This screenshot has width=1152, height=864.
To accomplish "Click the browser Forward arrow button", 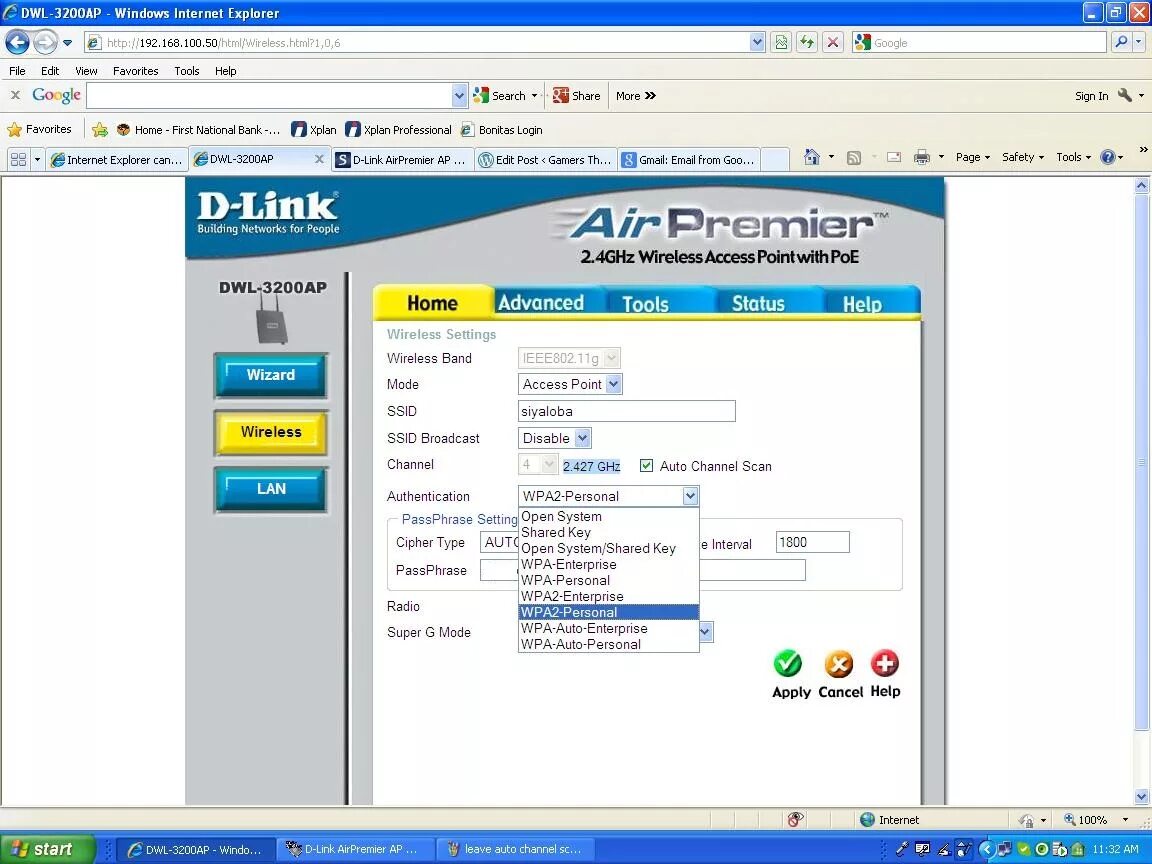I will [x=45, y=43].
